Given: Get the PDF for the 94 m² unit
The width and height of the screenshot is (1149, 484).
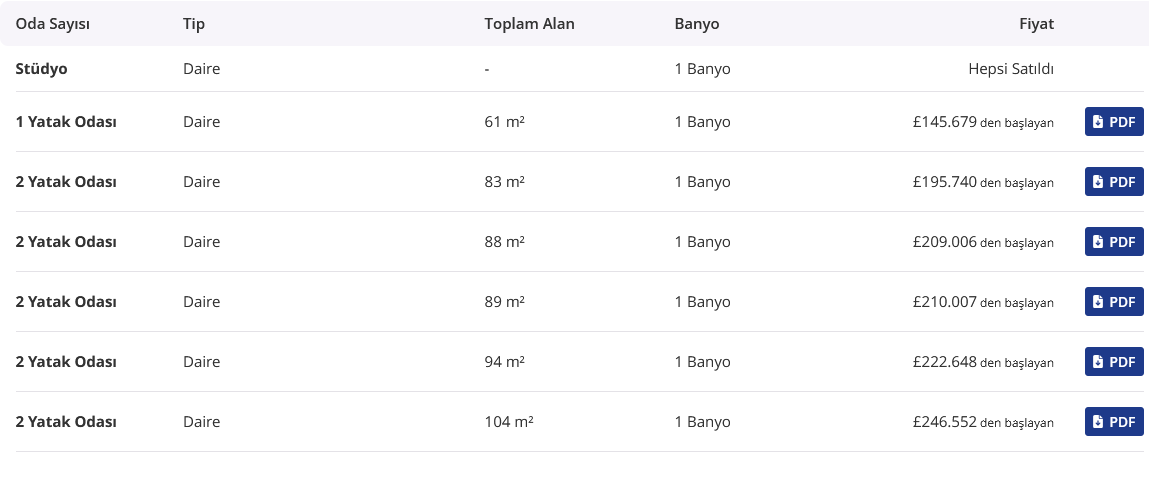Looking at the screenshot, I should point(1114,362).
